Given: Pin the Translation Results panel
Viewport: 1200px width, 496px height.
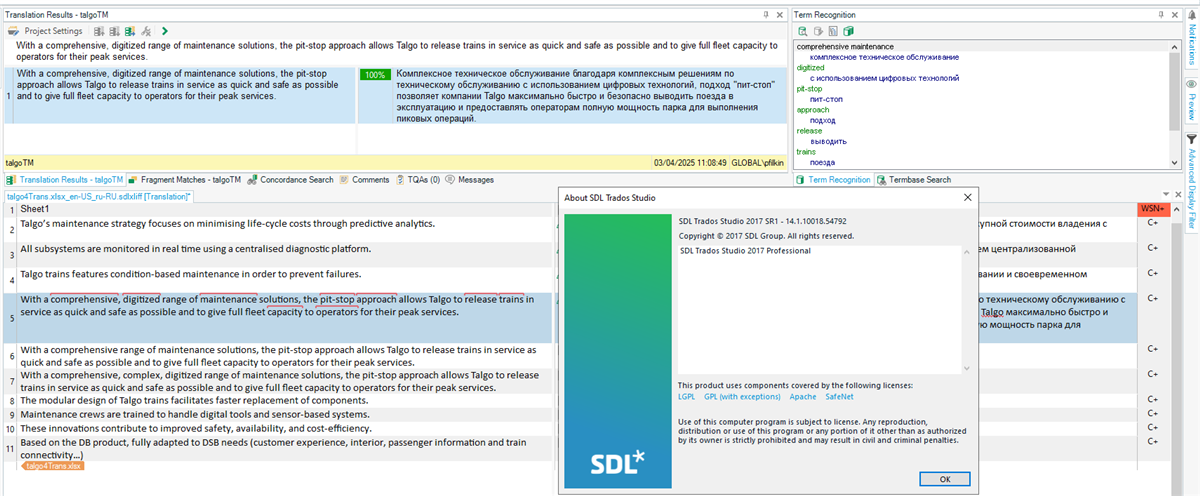Looking at the screenshot, I should tap(765, 15).
